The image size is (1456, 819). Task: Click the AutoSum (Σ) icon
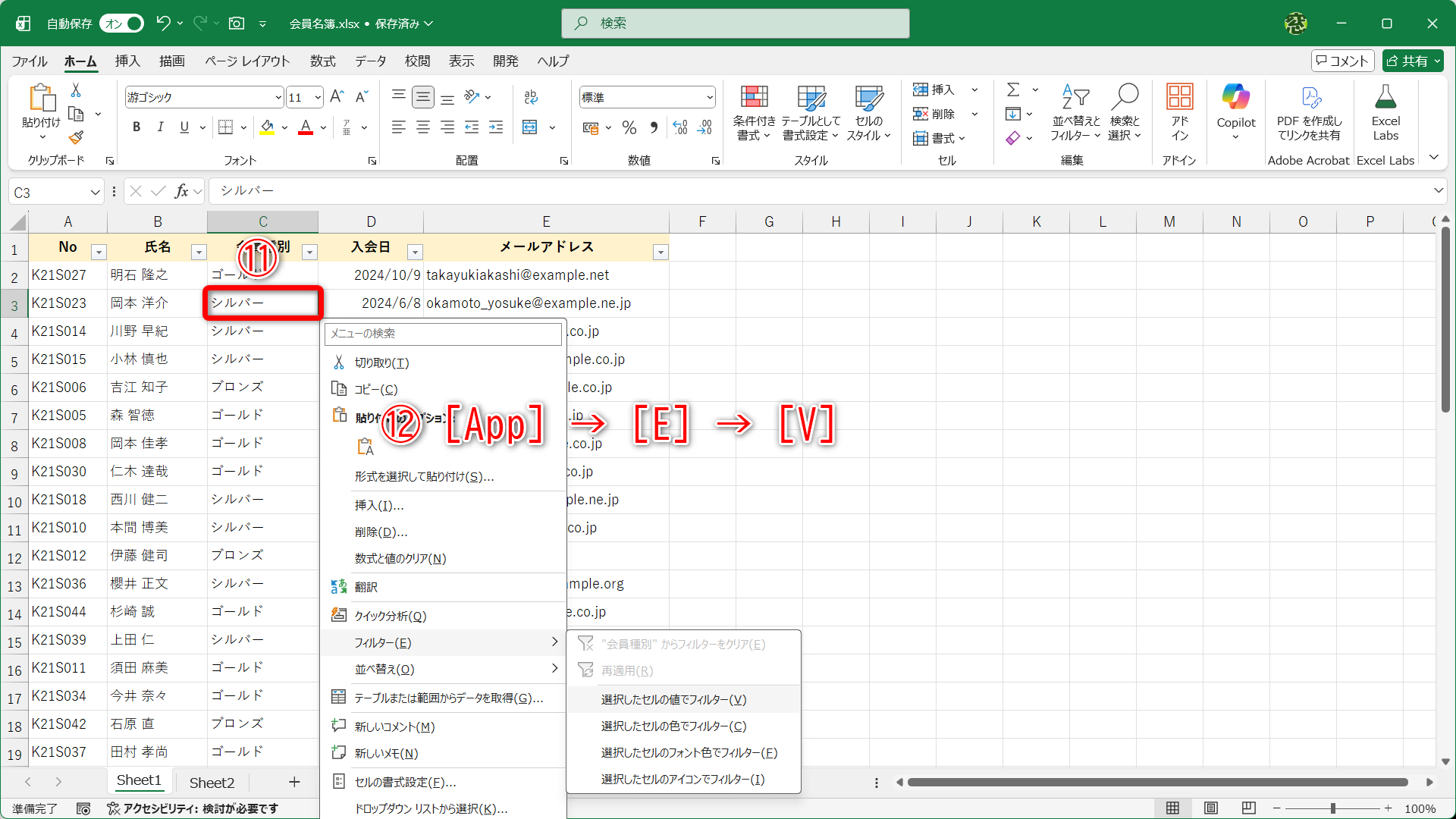[1014, 89]
